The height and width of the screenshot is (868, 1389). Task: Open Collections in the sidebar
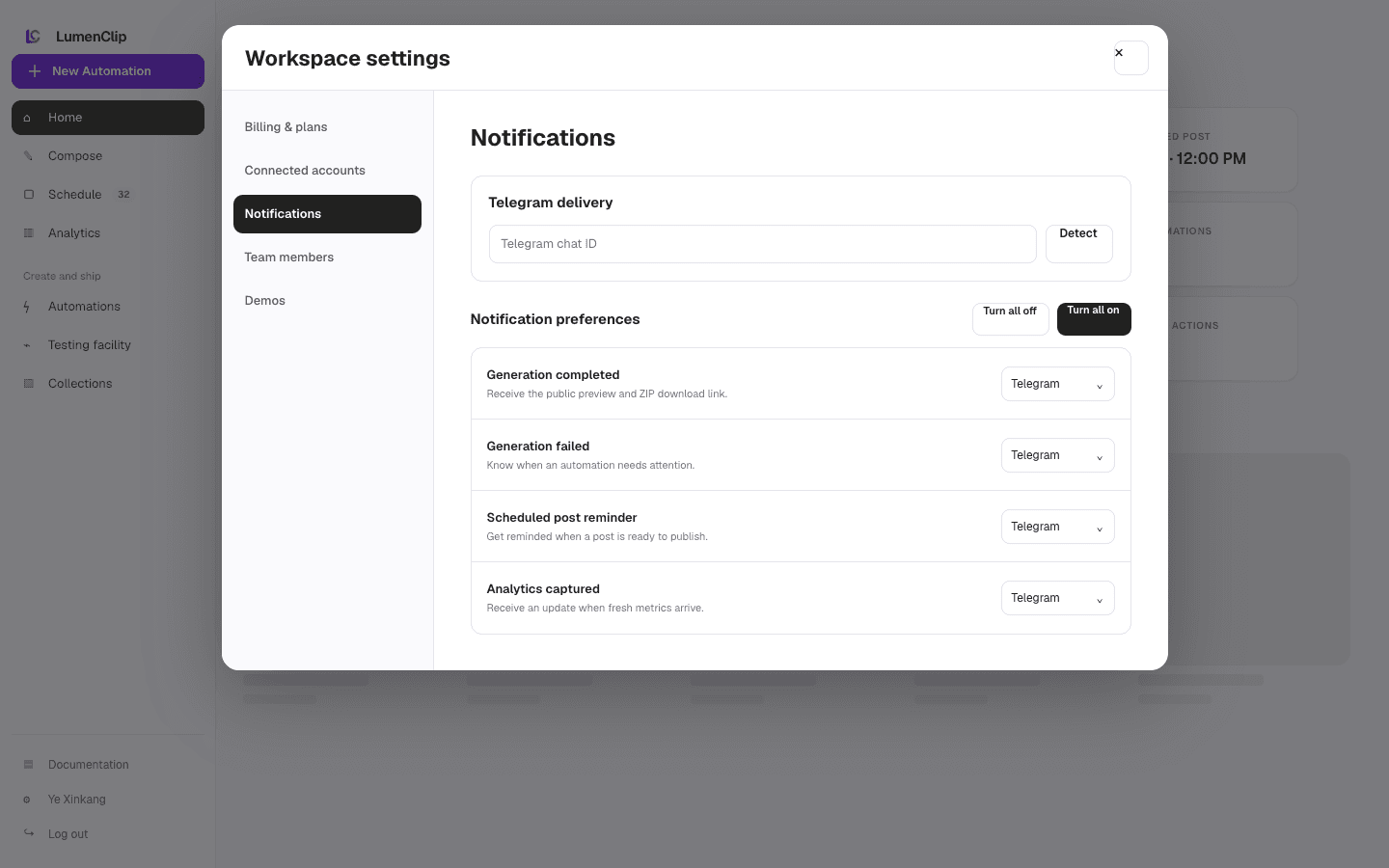click(108, 384)
